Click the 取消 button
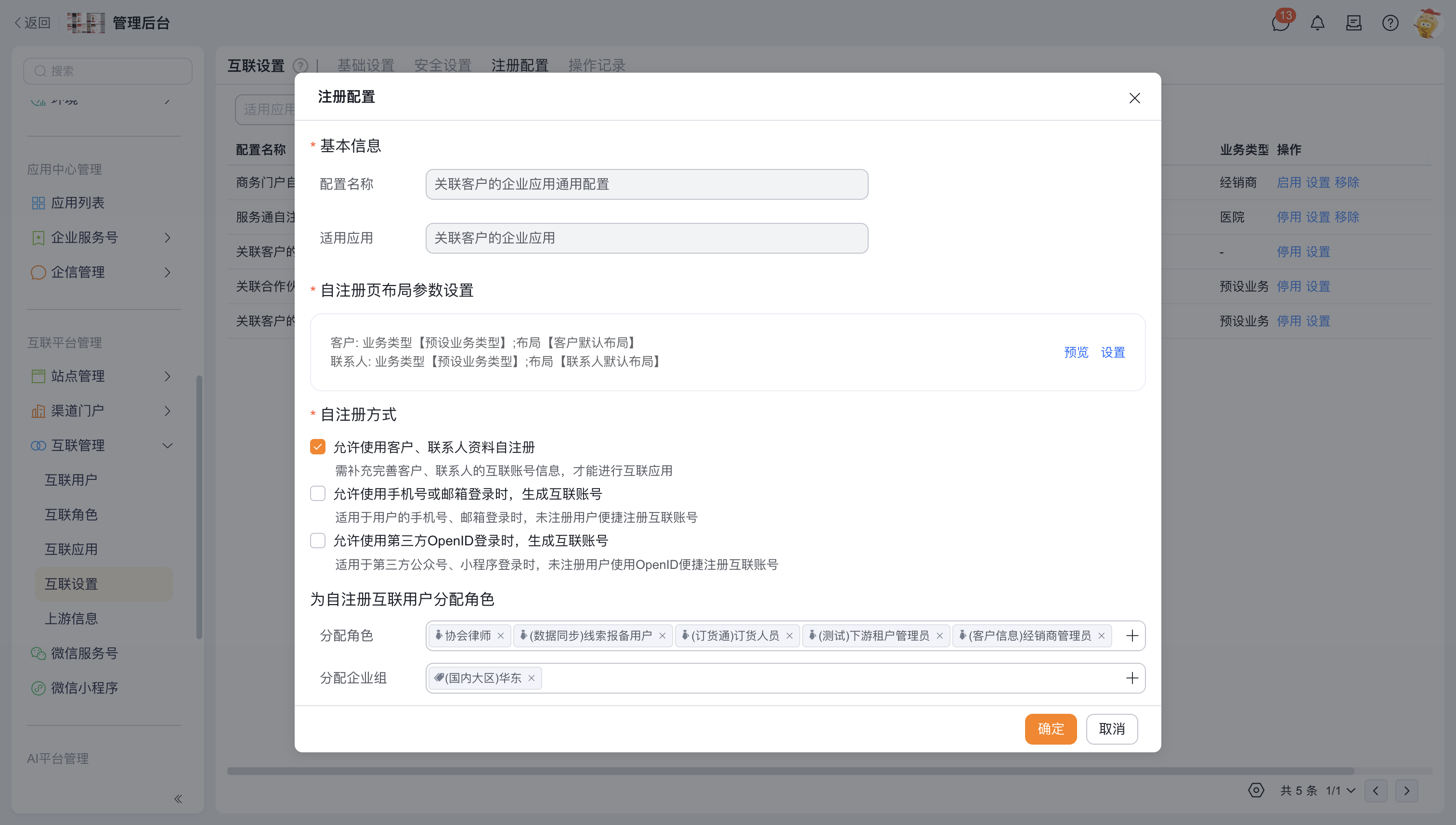 pyautogui.click(x=1111, y=729)
